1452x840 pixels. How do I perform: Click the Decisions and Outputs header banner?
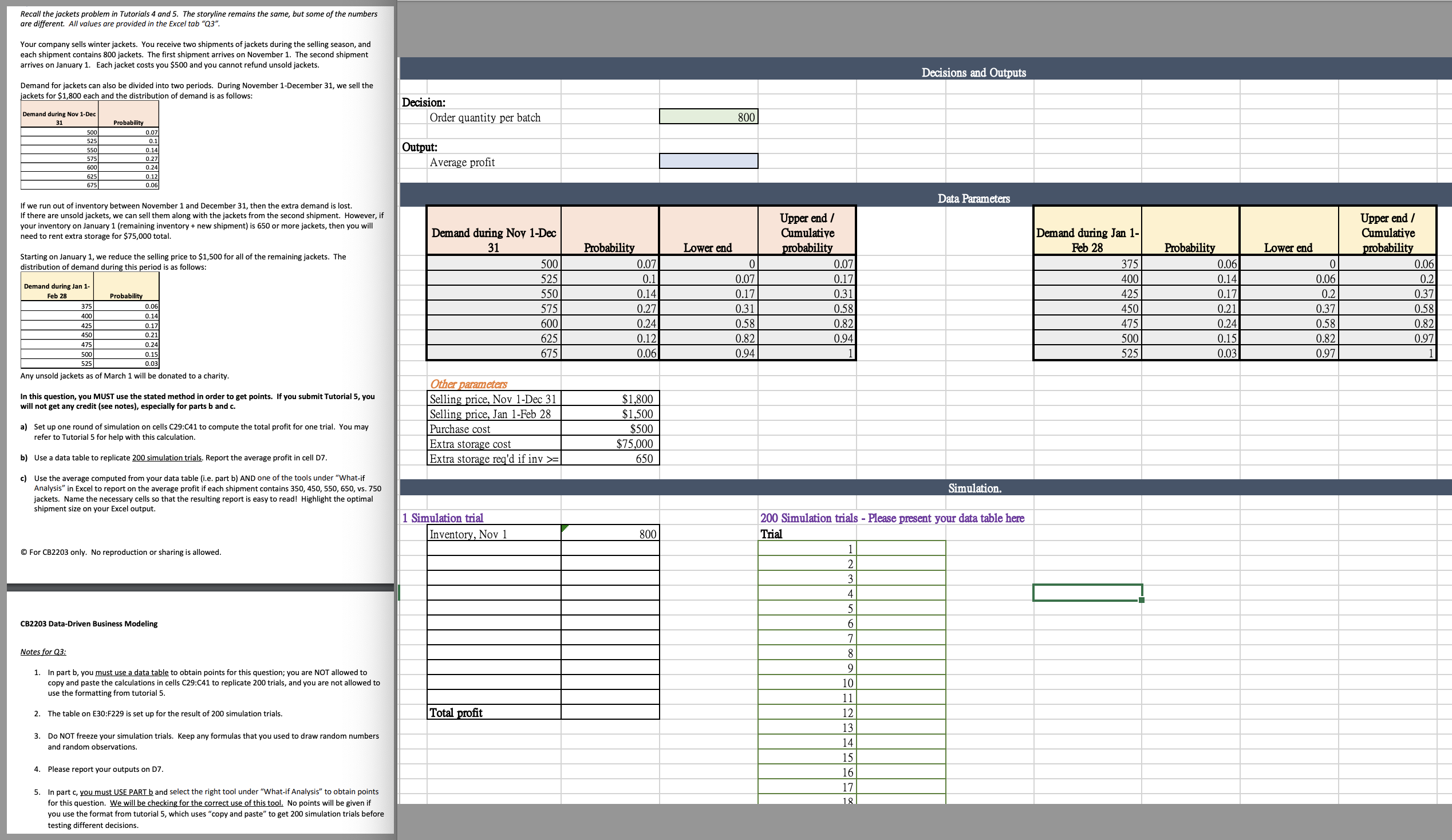(x=974, y=73)
